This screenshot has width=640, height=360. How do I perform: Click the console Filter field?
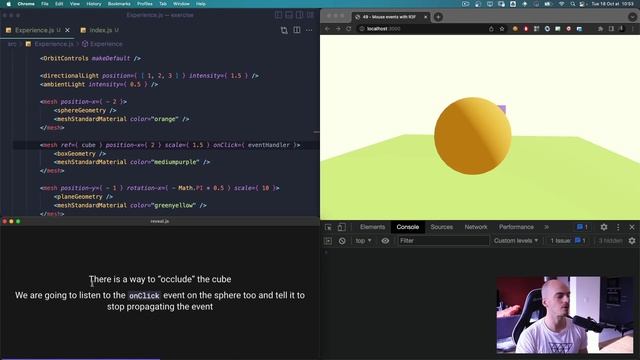click(443, 241)
